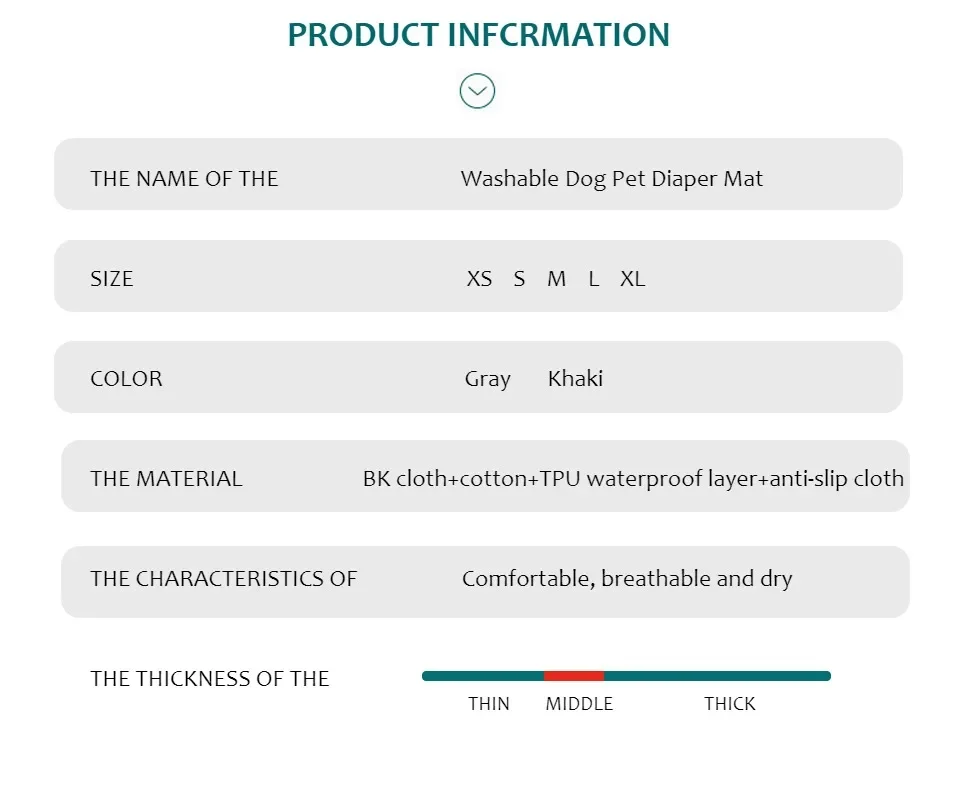Select THE NAME OF THE row label
Image resolution: width=958 pixels, height=787 pixels.
coord(185,178)
